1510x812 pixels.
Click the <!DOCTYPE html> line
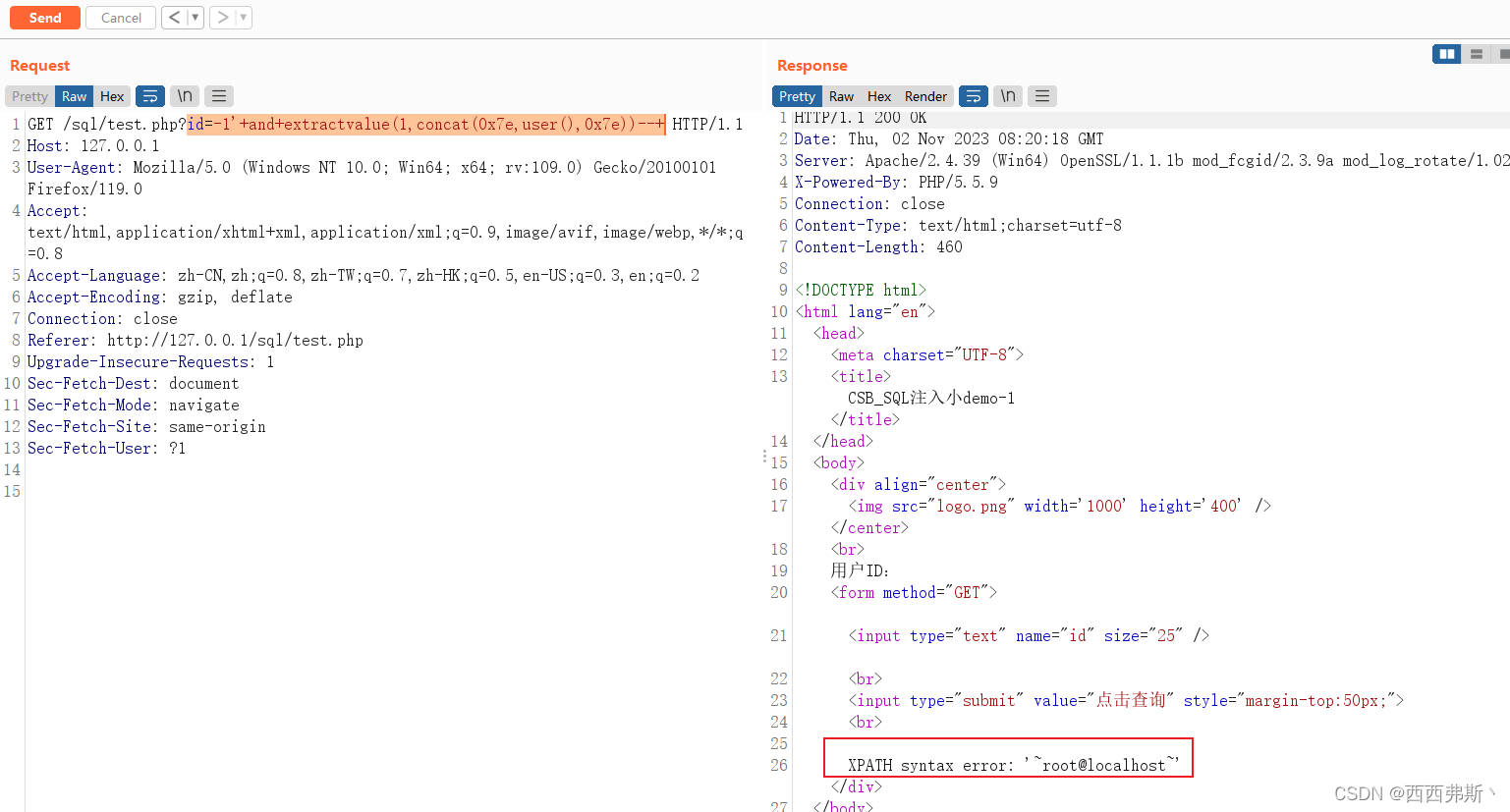click(x=861, y=290)
